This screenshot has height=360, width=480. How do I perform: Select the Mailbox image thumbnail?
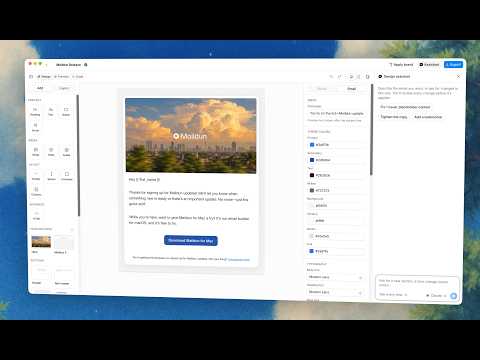pyautogui.click(x=63, y=242)
